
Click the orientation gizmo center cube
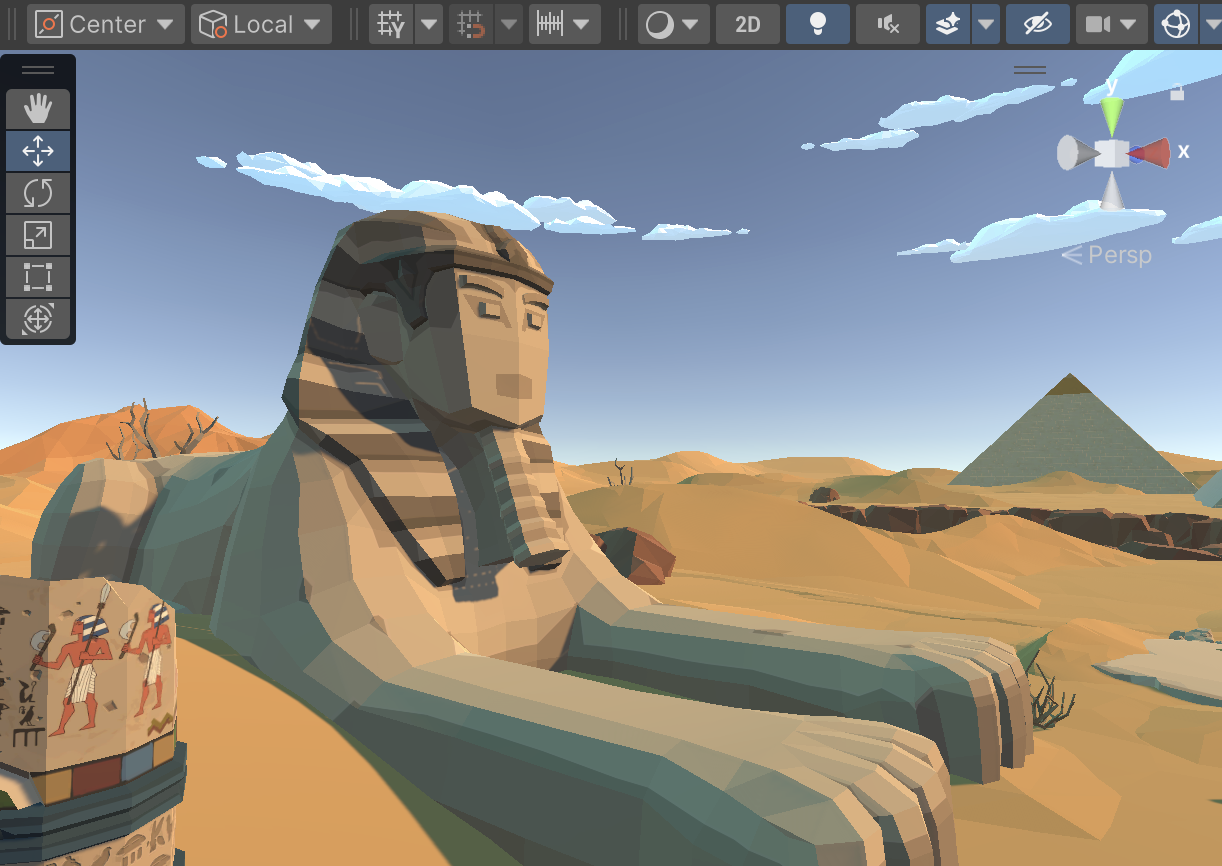[x=1112, y=153]
